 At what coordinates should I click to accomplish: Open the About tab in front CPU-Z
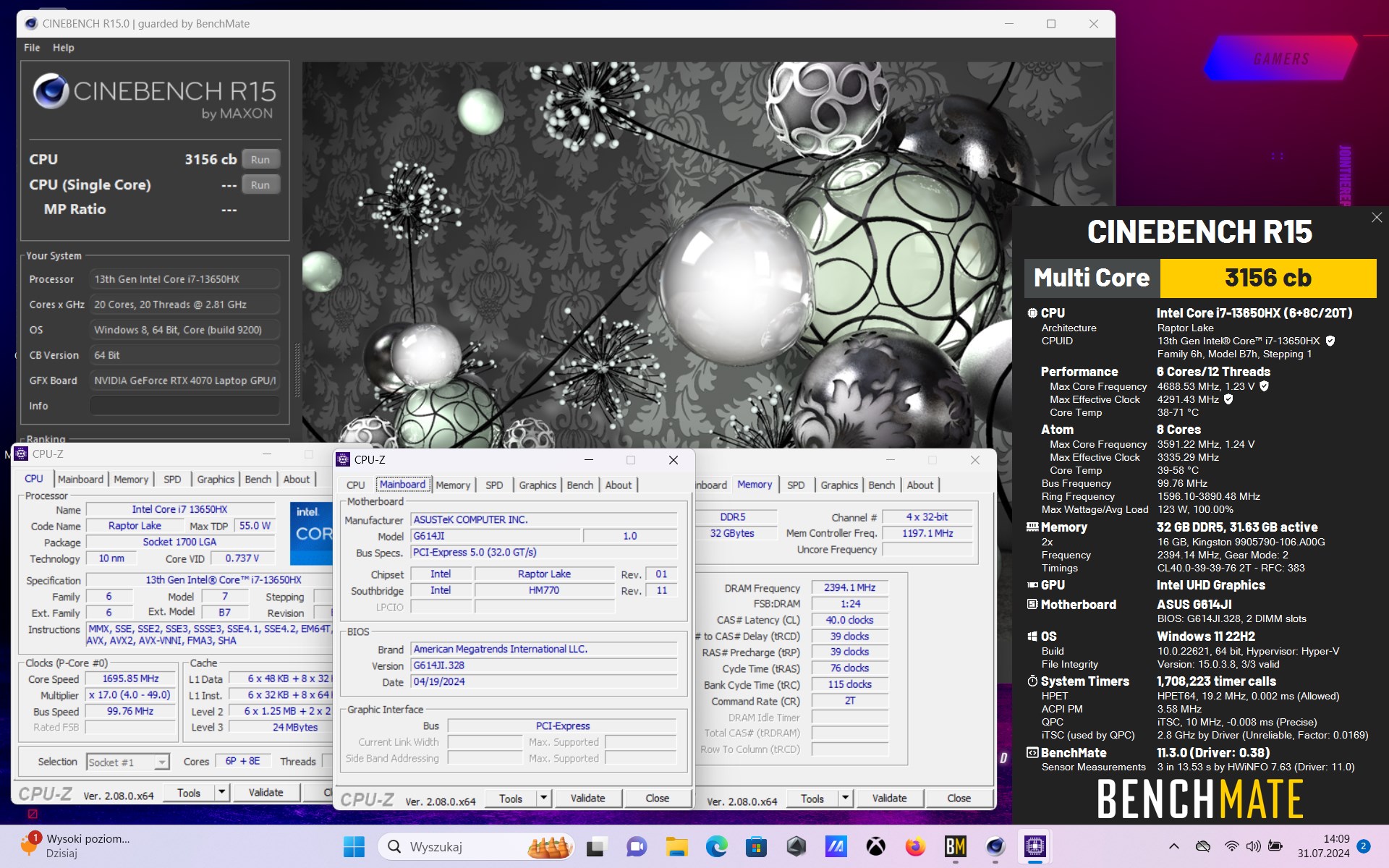[x=619, y=485]
